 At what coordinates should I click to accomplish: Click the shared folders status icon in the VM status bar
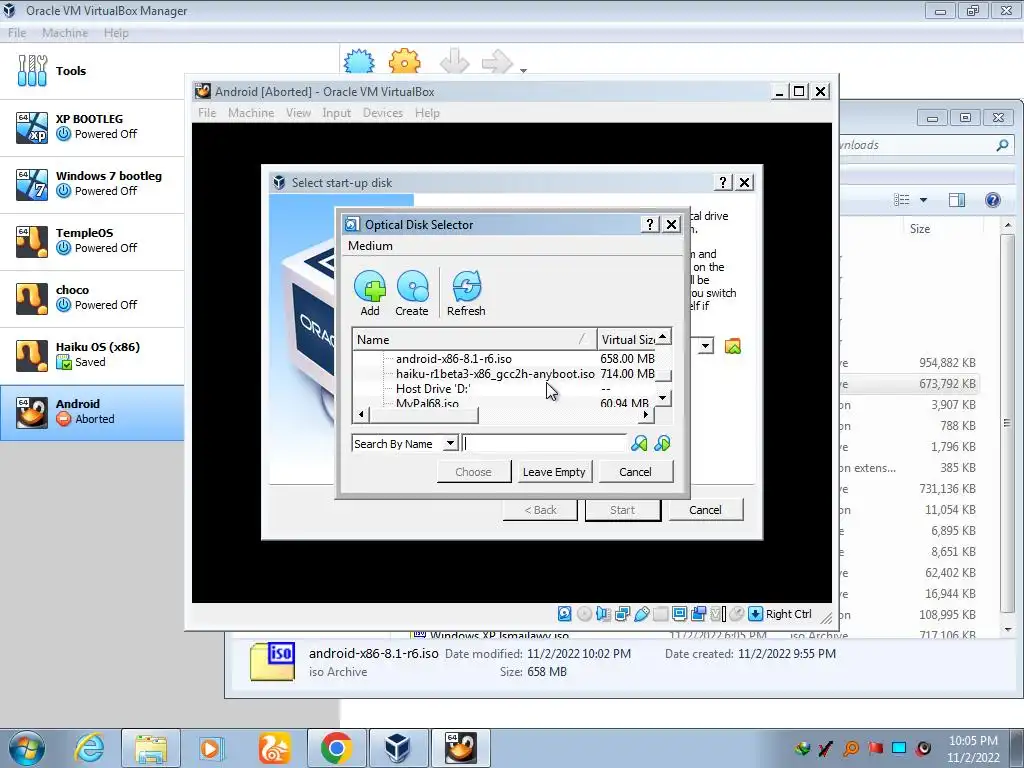tap(660, 614)
